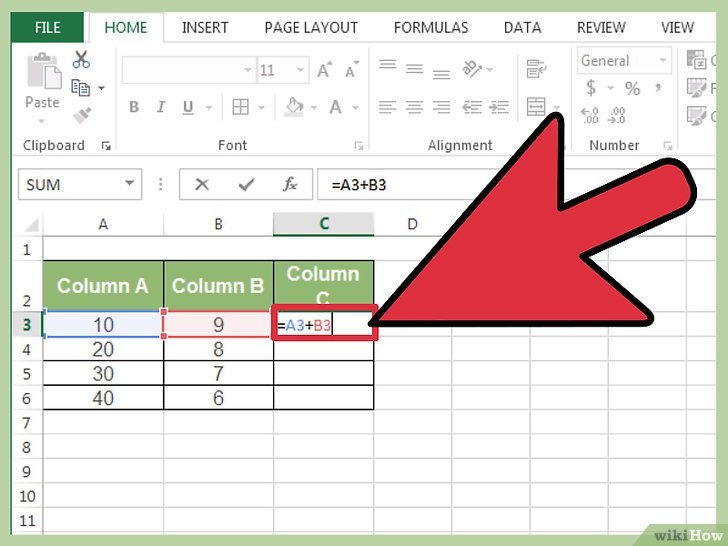
Task: Click the Column A header cell
Action: click(103, 286)
